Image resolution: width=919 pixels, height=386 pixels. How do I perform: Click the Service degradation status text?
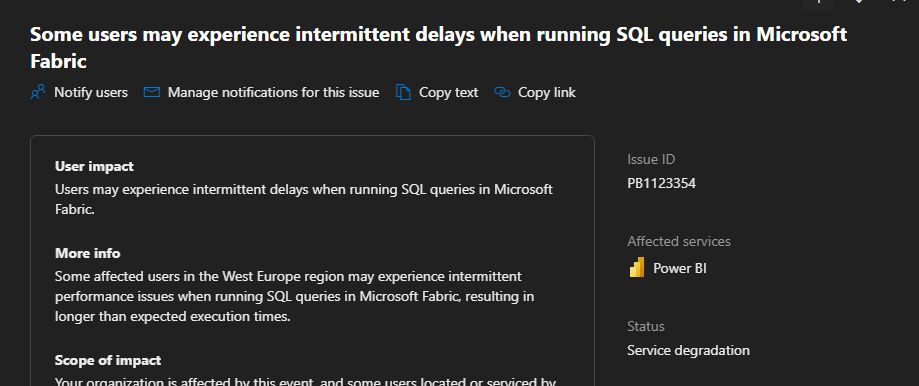tap(689, 350)
